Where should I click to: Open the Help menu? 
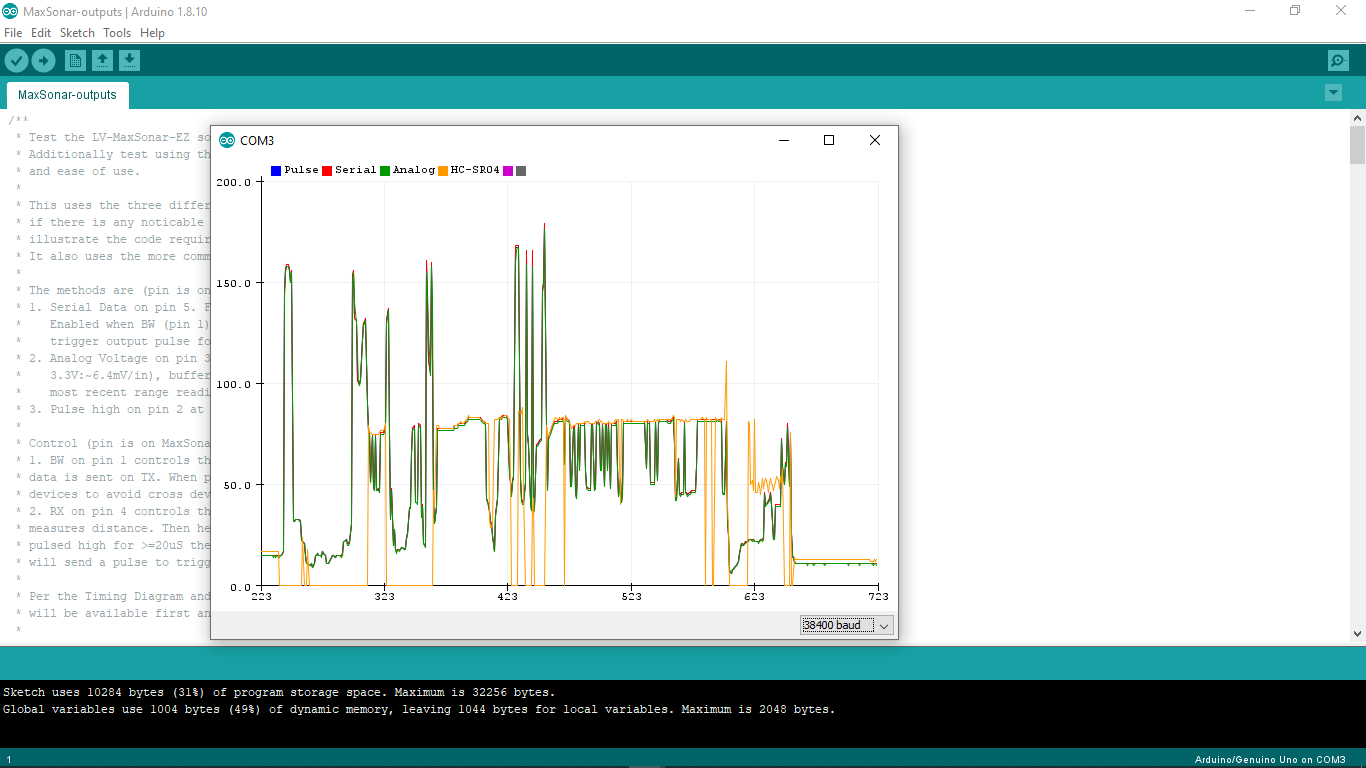point(152,32)
